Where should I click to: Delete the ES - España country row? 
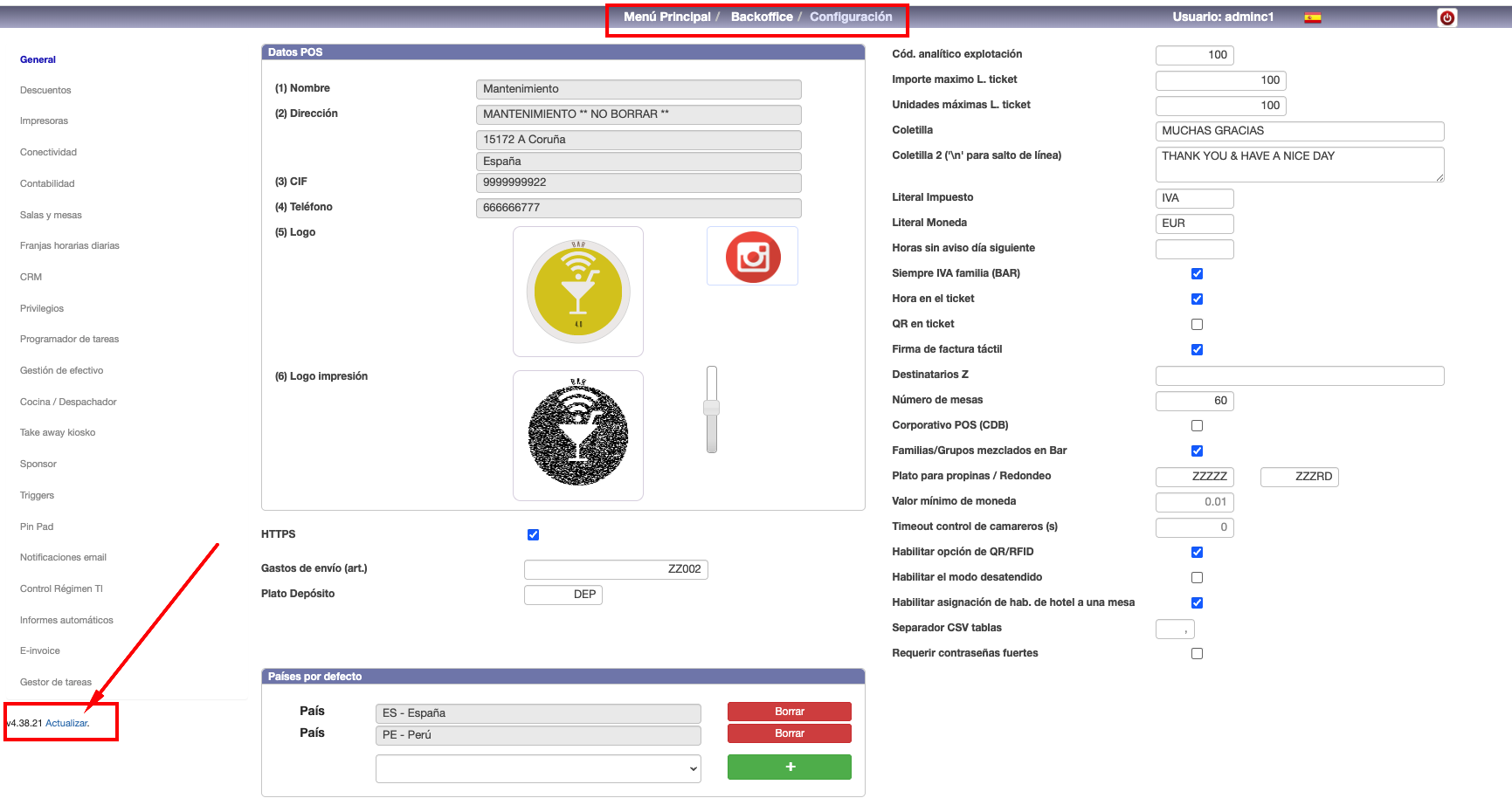789,712
